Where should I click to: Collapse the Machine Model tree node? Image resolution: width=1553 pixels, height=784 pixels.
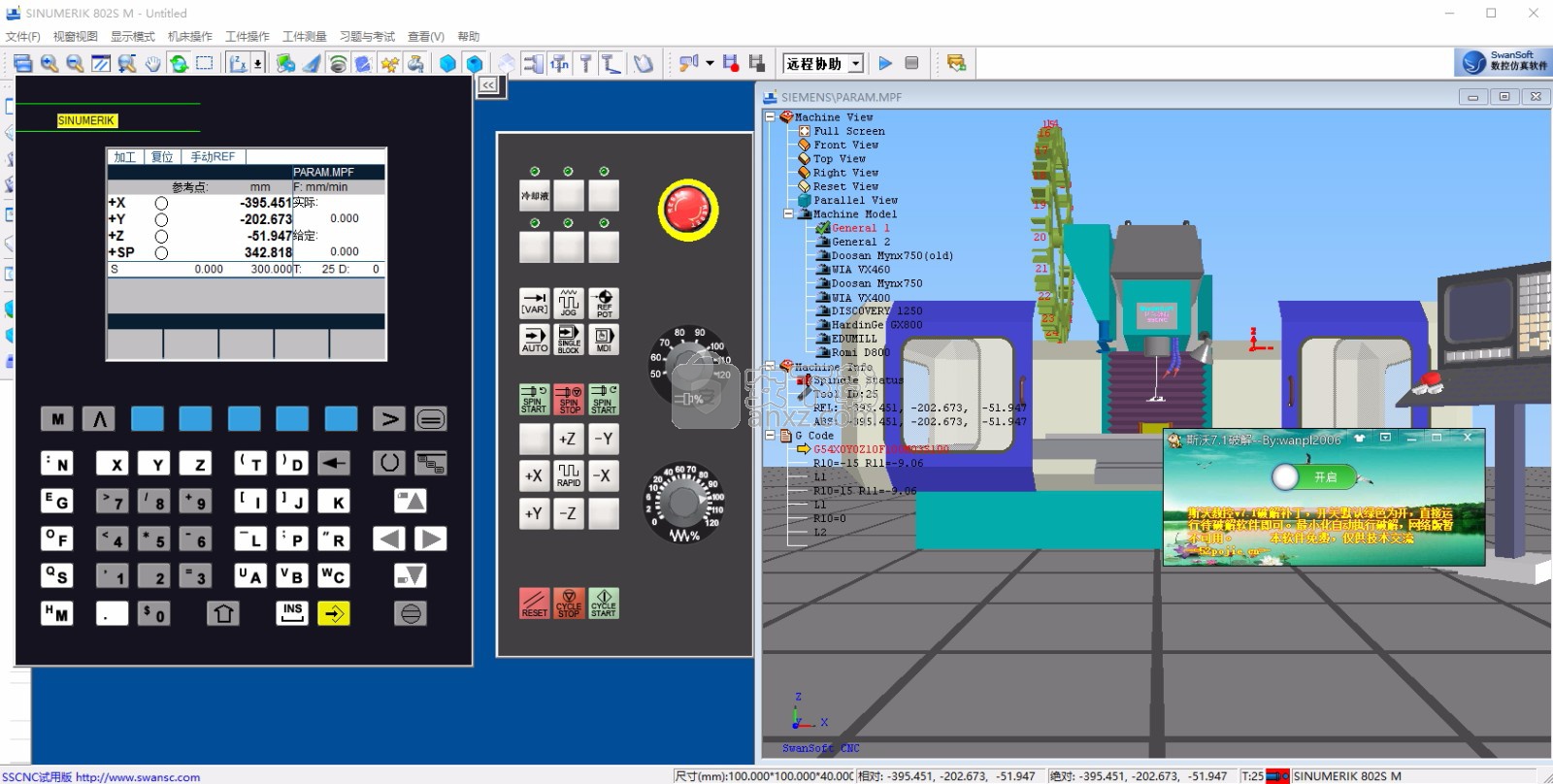click(x=789, y=213)
